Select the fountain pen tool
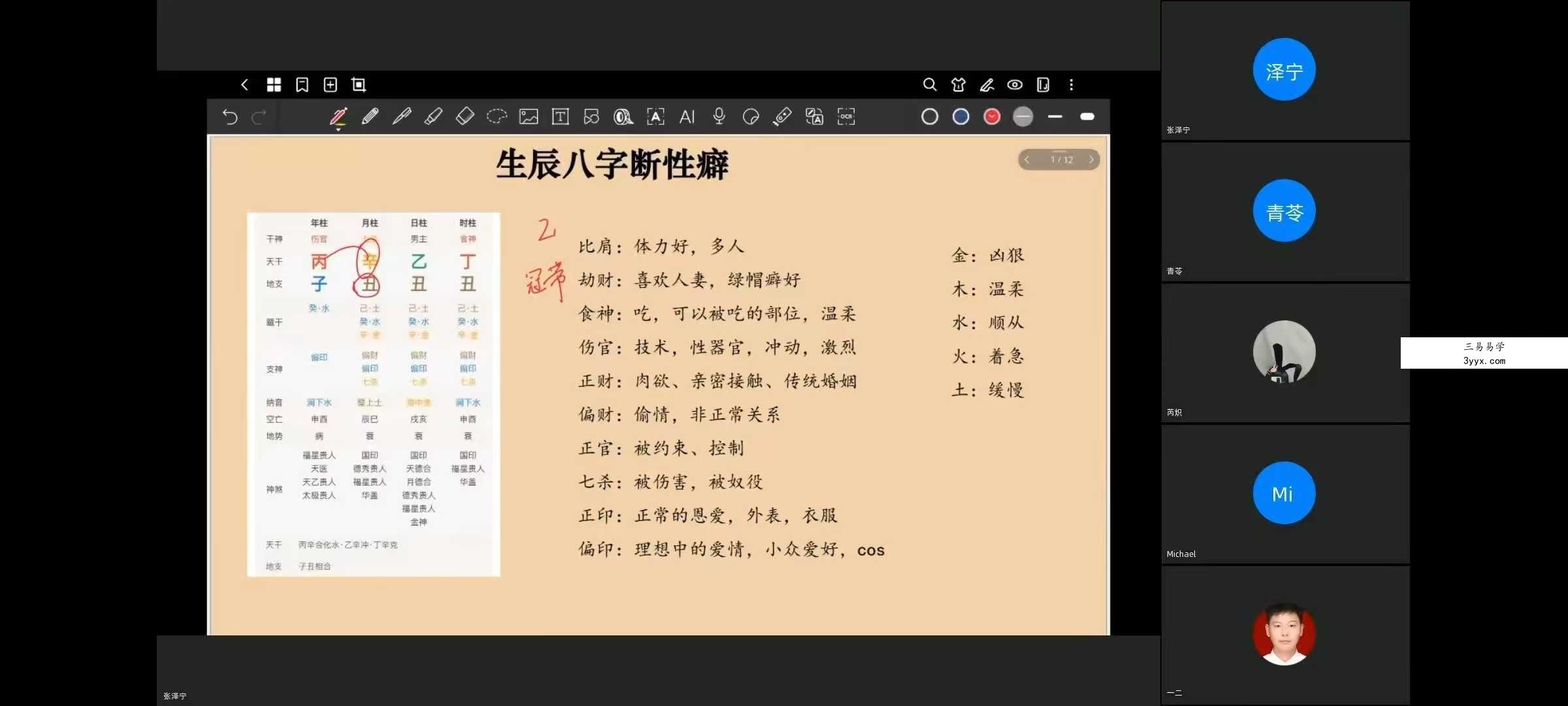 (402, 116)
